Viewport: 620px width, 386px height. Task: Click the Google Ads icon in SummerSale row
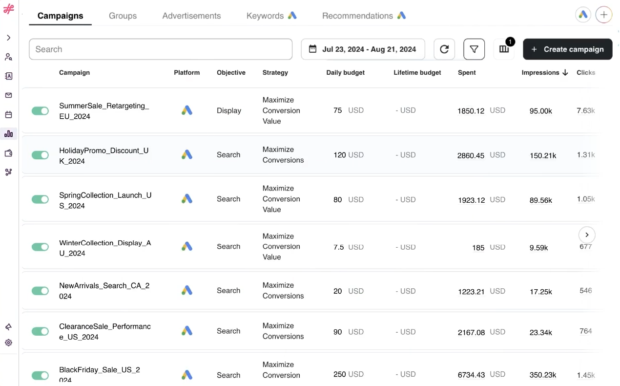pyautogui.click(x=187, y=110)
